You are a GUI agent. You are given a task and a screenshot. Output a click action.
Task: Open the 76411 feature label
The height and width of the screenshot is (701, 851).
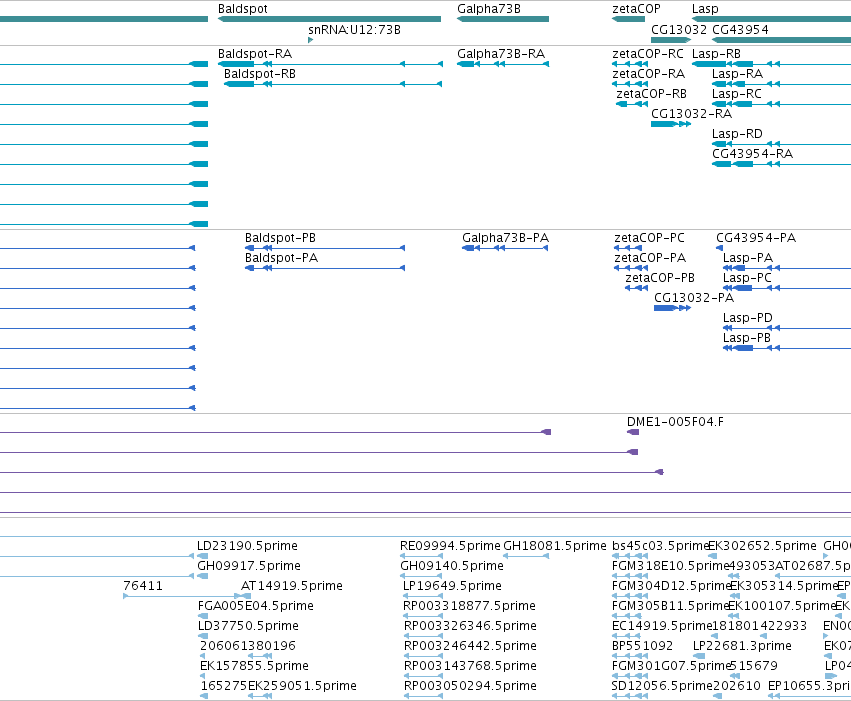pyautogui.click(x=143, y=586)
